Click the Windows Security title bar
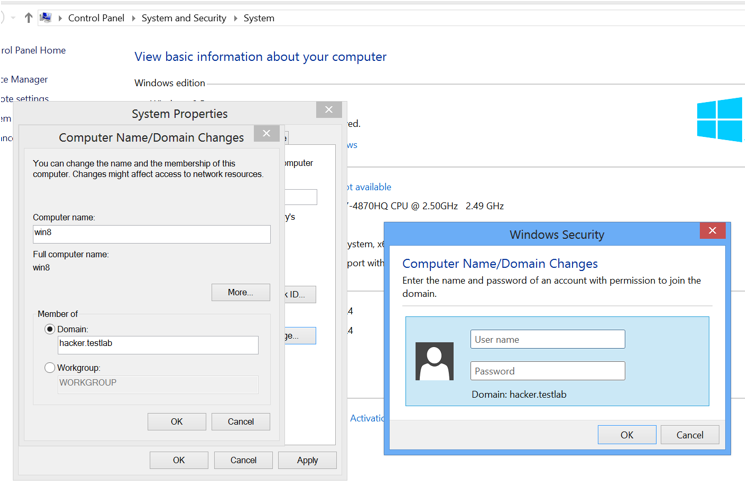Viewport: 746px width, 504px height. (557, 235)
